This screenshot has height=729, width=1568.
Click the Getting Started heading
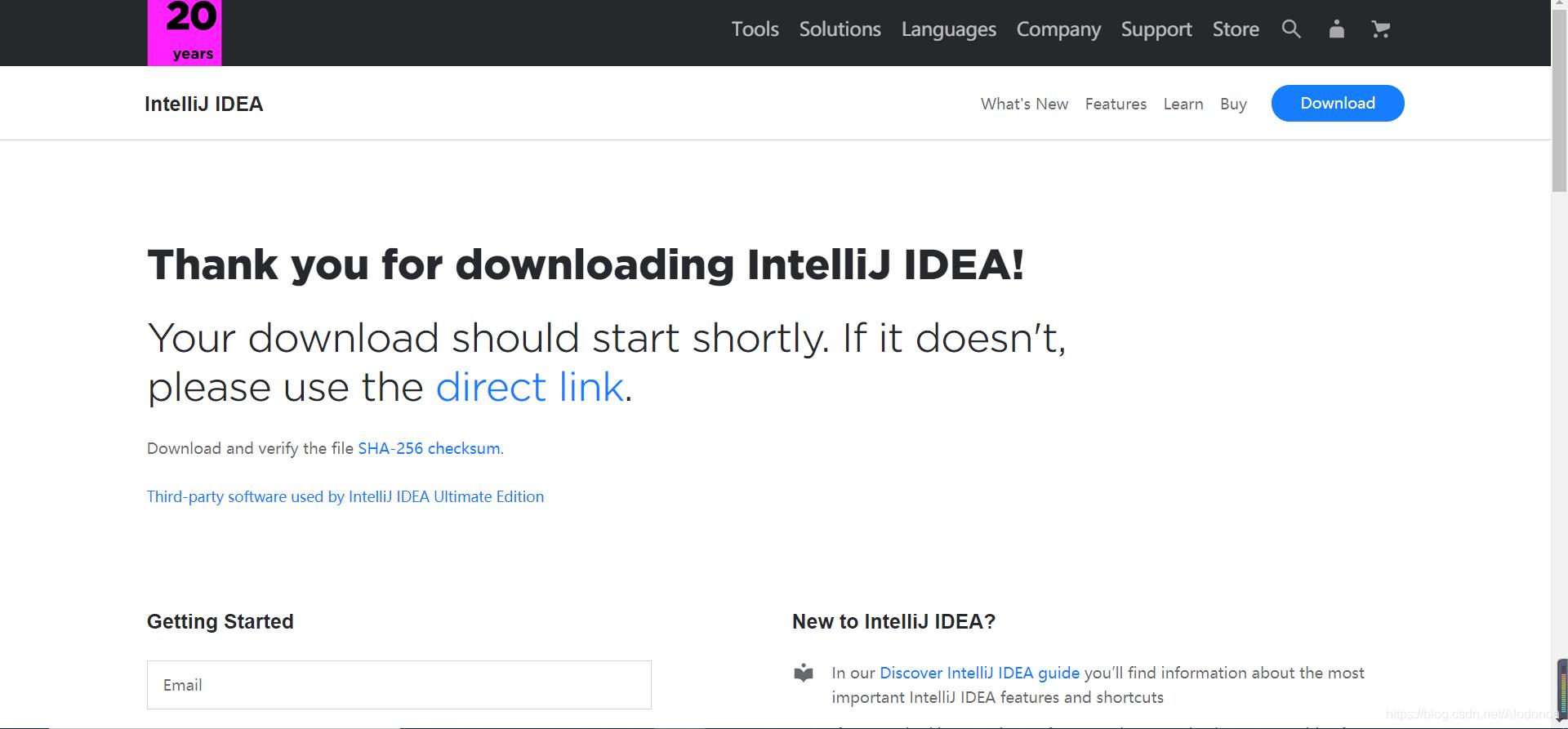click(x=220, y=621)
